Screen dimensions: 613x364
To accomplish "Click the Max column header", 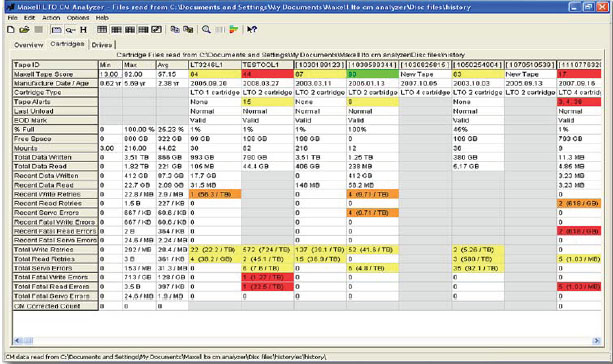I will pos(139,65).
